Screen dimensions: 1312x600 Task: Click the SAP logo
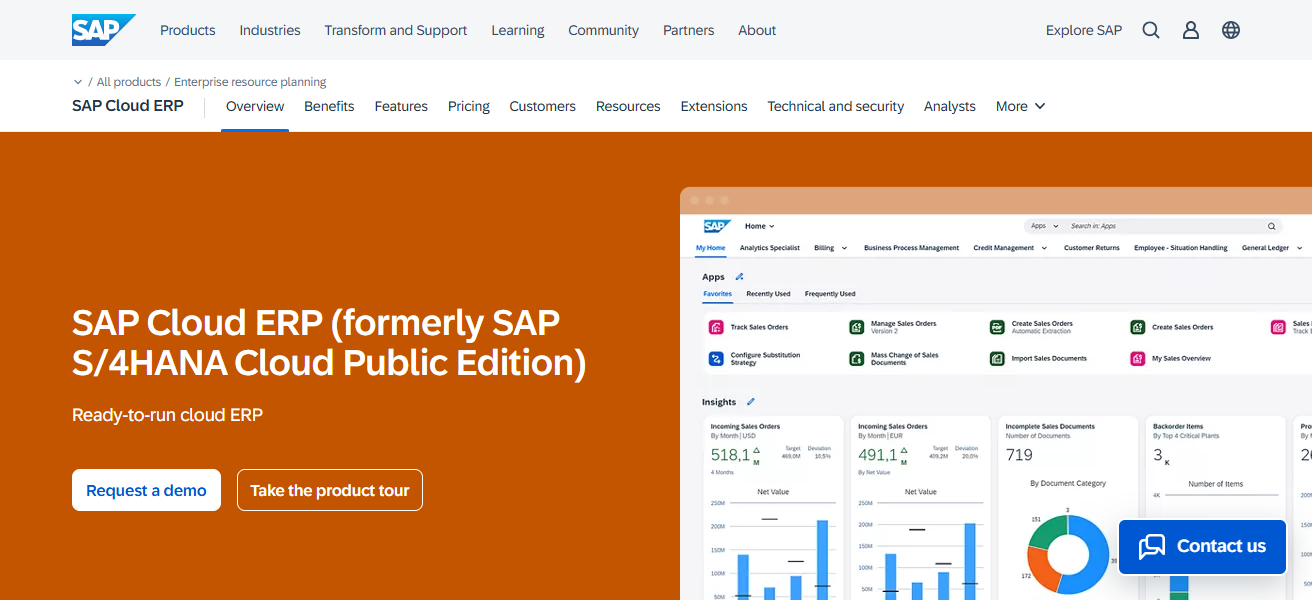point(103,29)
